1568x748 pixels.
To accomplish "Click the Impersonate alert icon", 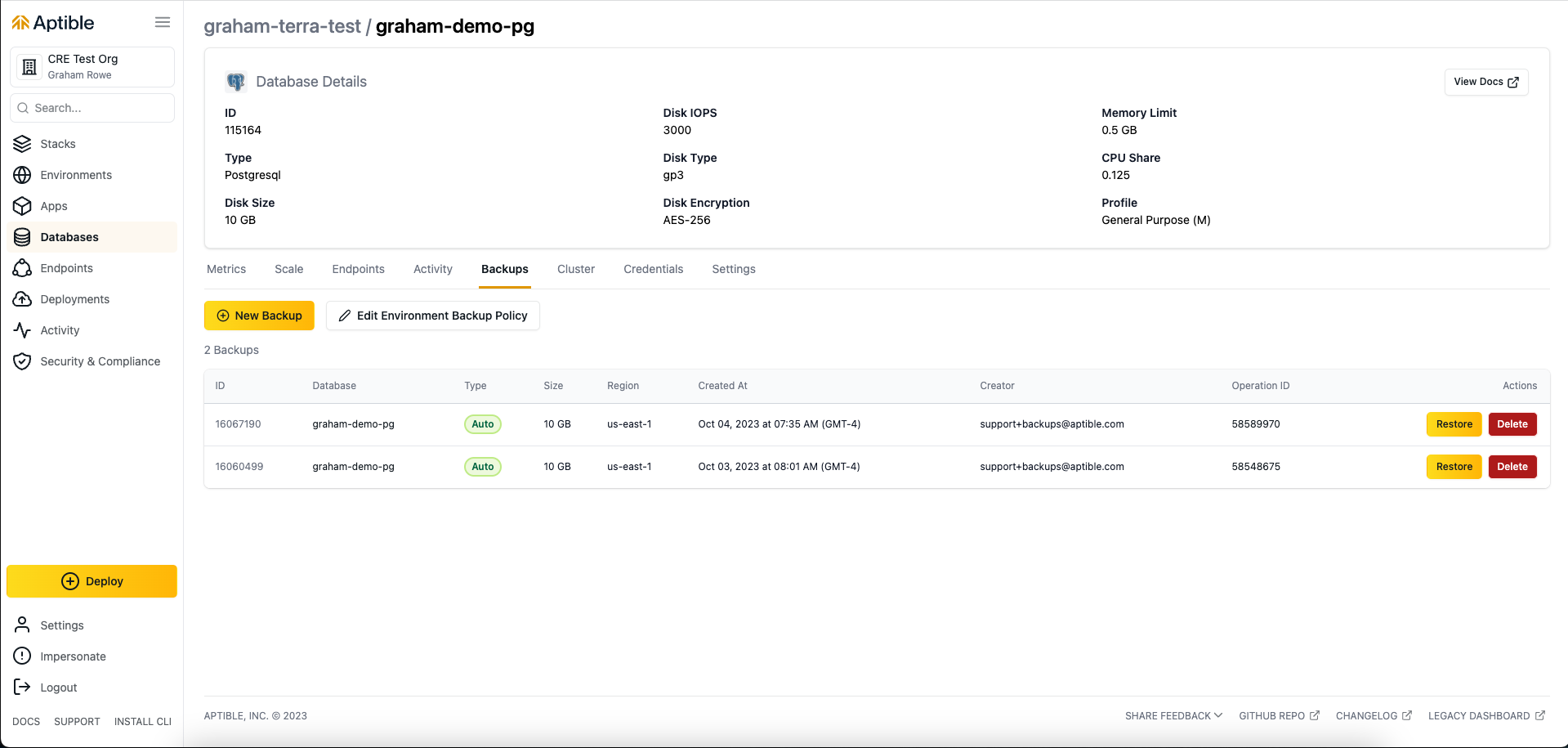I will click(x=22, y=656).
